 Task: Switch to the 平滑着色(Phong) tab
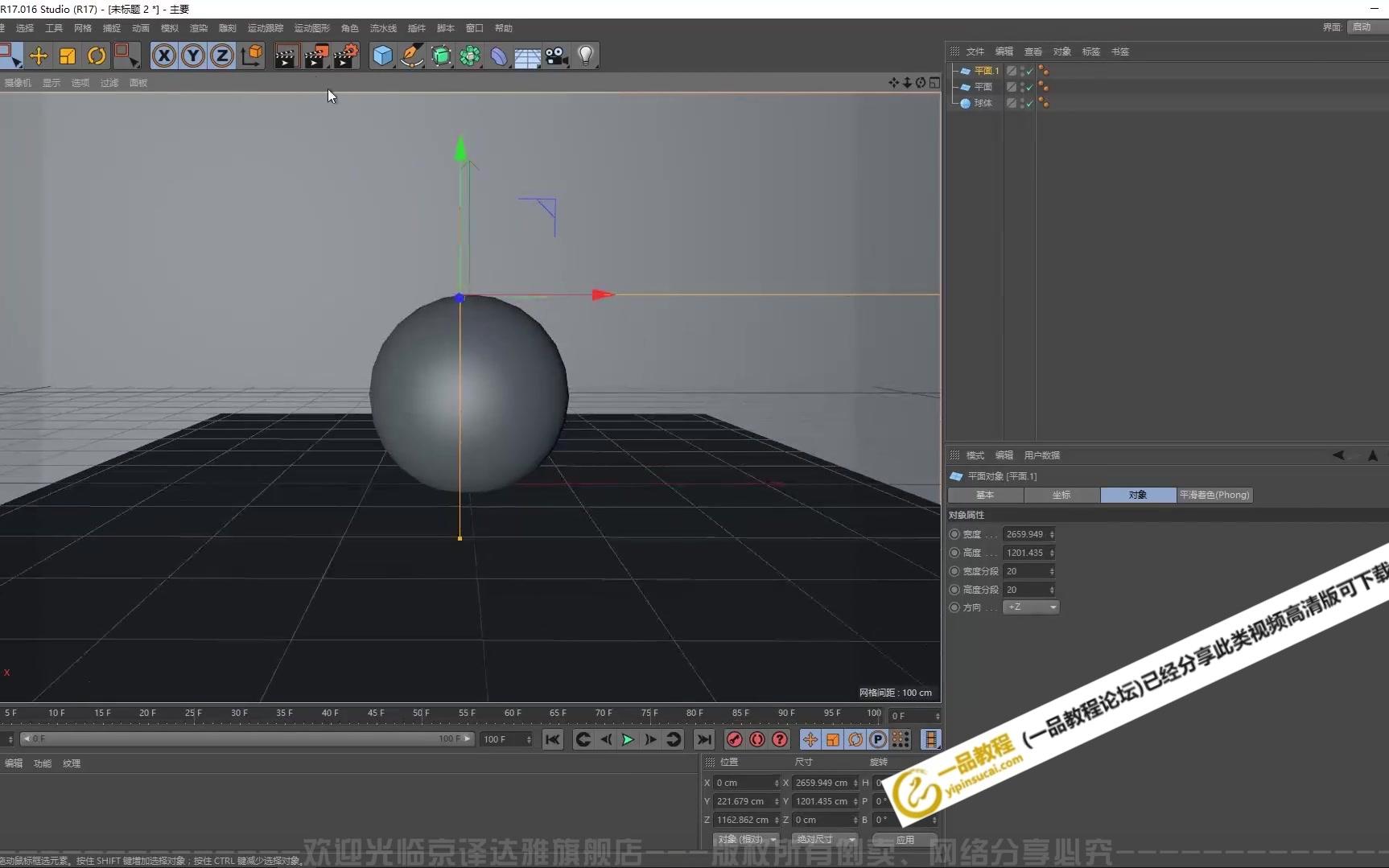point(1214,495)
